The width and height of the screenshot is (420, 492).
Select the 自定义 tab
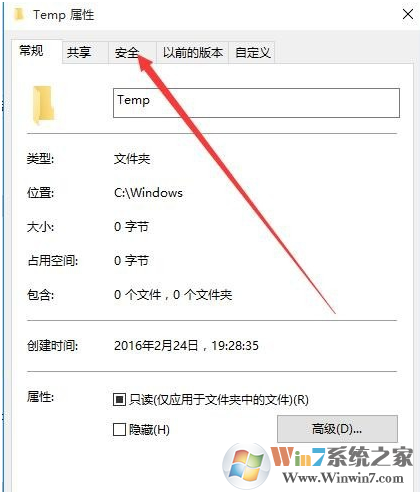[252, 52]
